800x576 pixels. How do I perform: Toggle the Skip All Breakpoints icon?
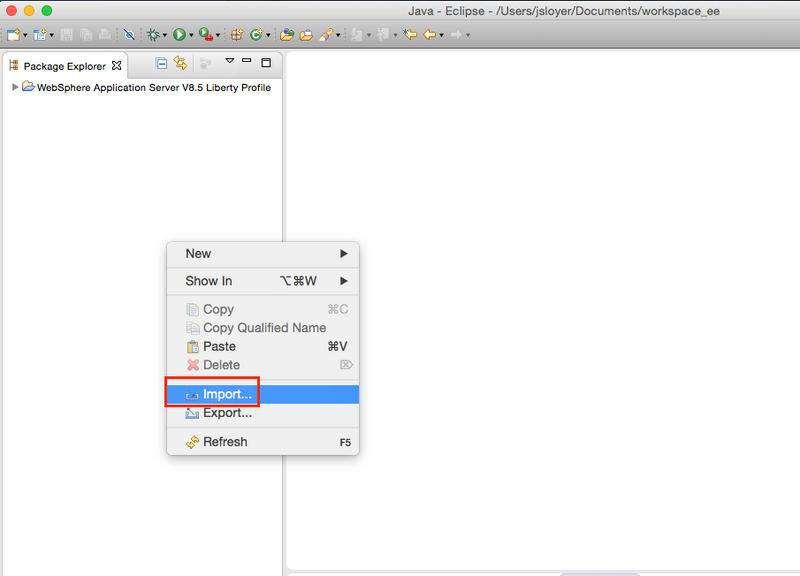tap(129, 35)
